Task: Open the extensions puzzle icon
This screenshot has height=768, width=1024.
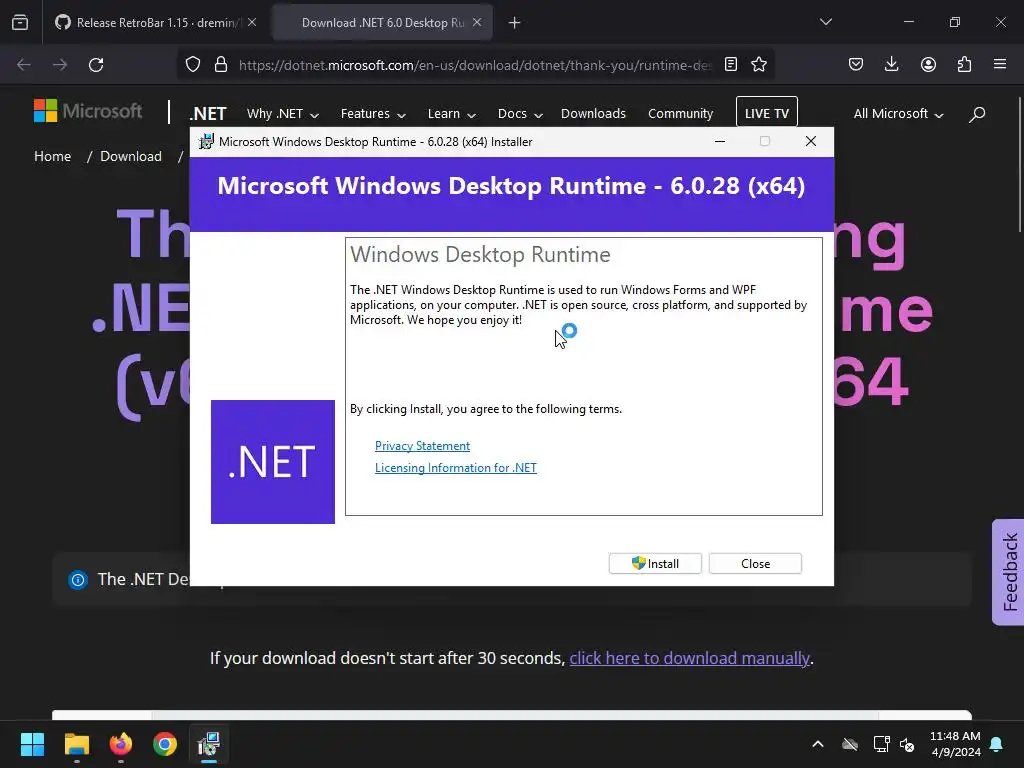Action: 964,64
